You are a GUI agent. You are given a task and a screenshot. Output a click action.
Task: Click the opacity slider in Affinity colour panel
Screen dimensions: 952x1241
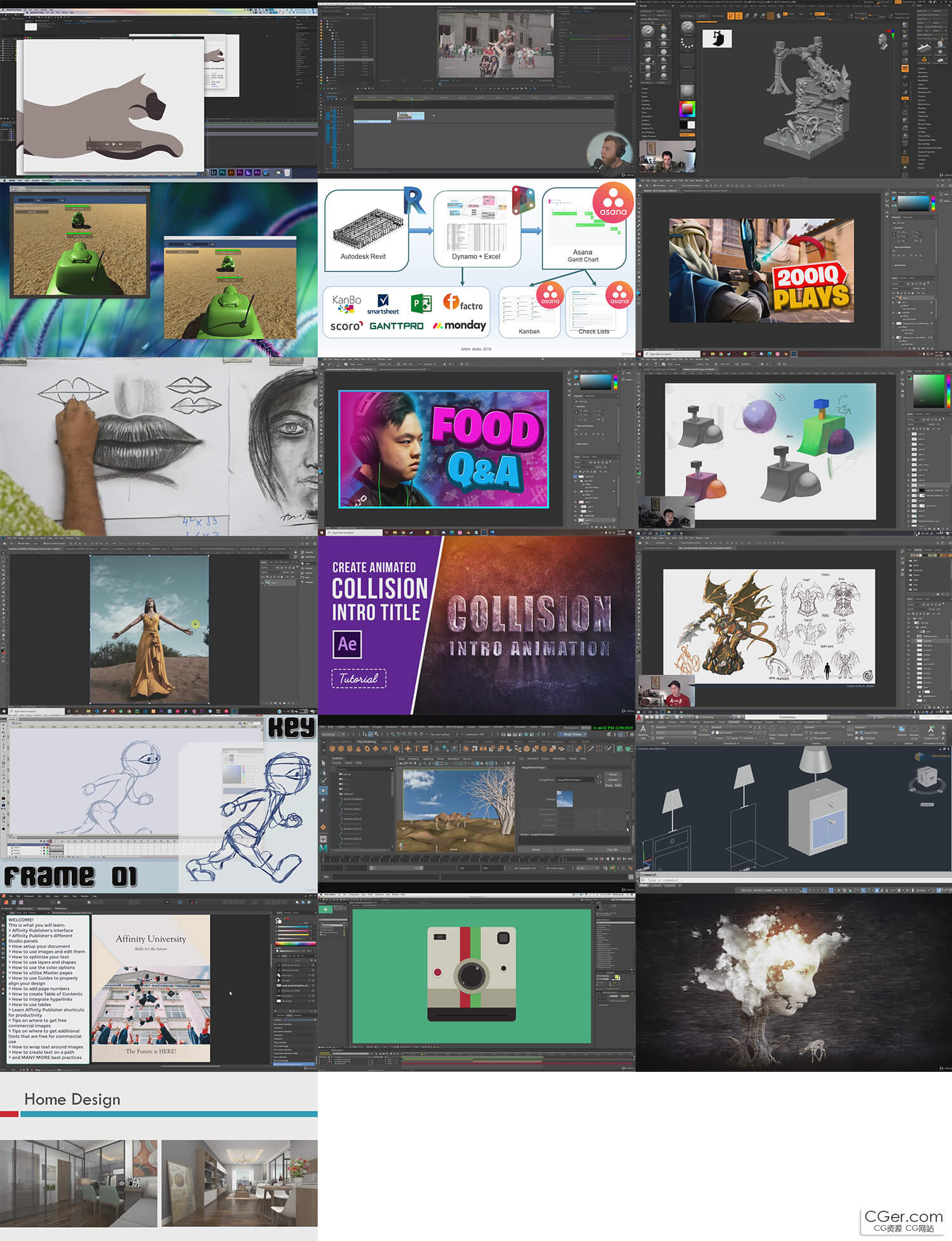tap(292, 950)
